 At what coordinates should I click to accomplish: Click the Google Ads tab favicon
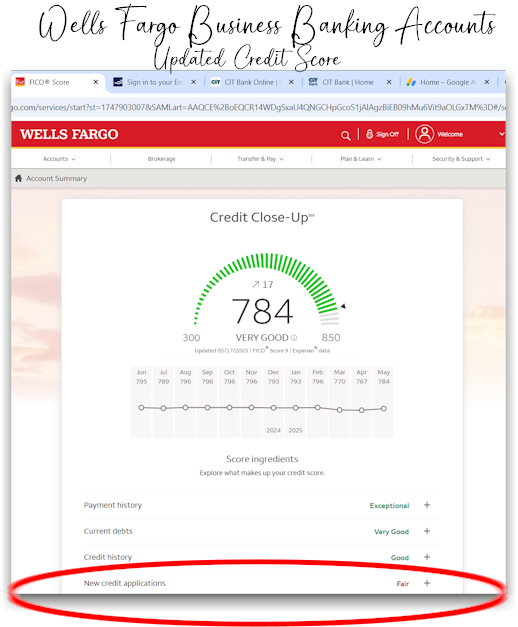[x=411, y=82]
